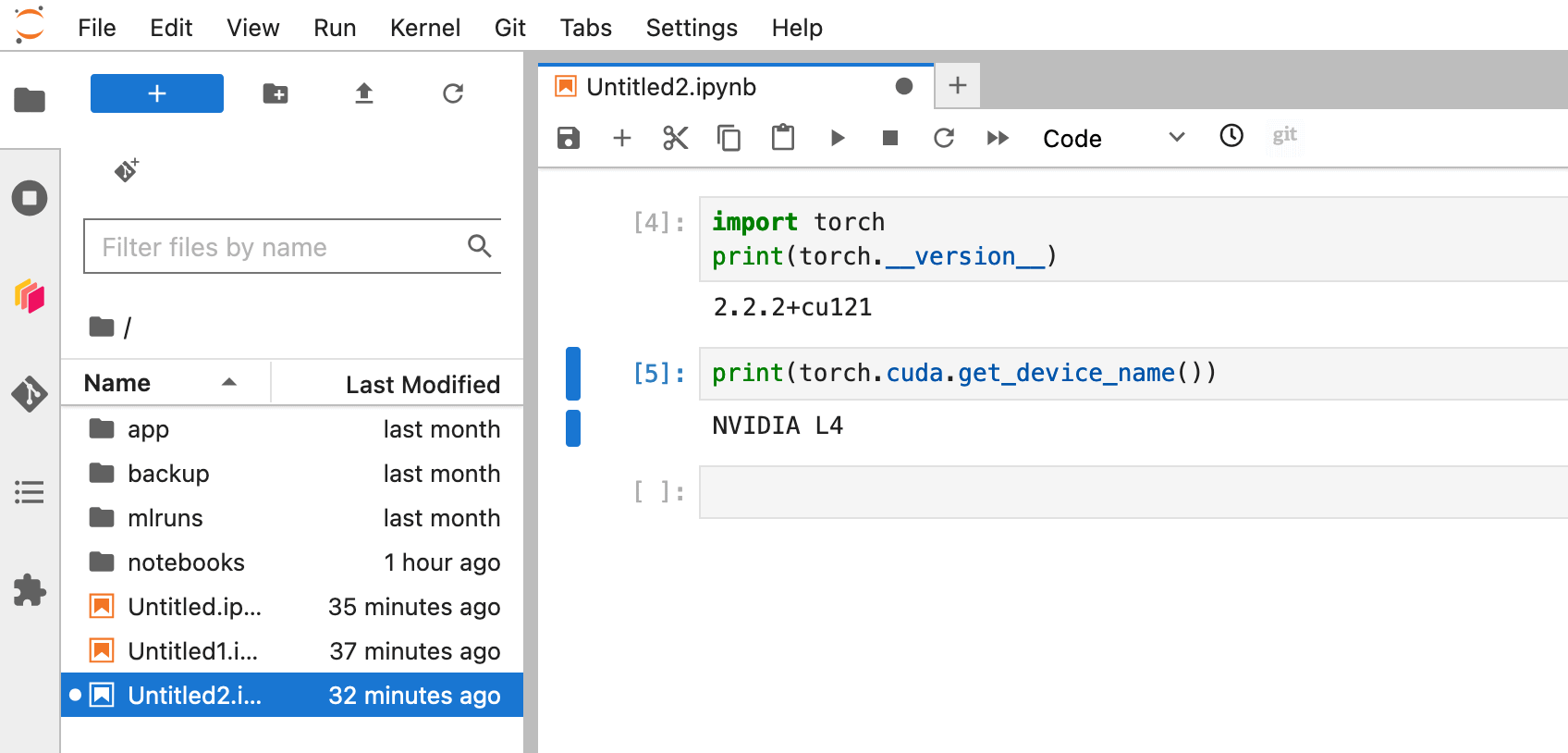Open the Run menu
Image resolution: width=1568 pixels, height=753 pixels.
tap(335, 28)
